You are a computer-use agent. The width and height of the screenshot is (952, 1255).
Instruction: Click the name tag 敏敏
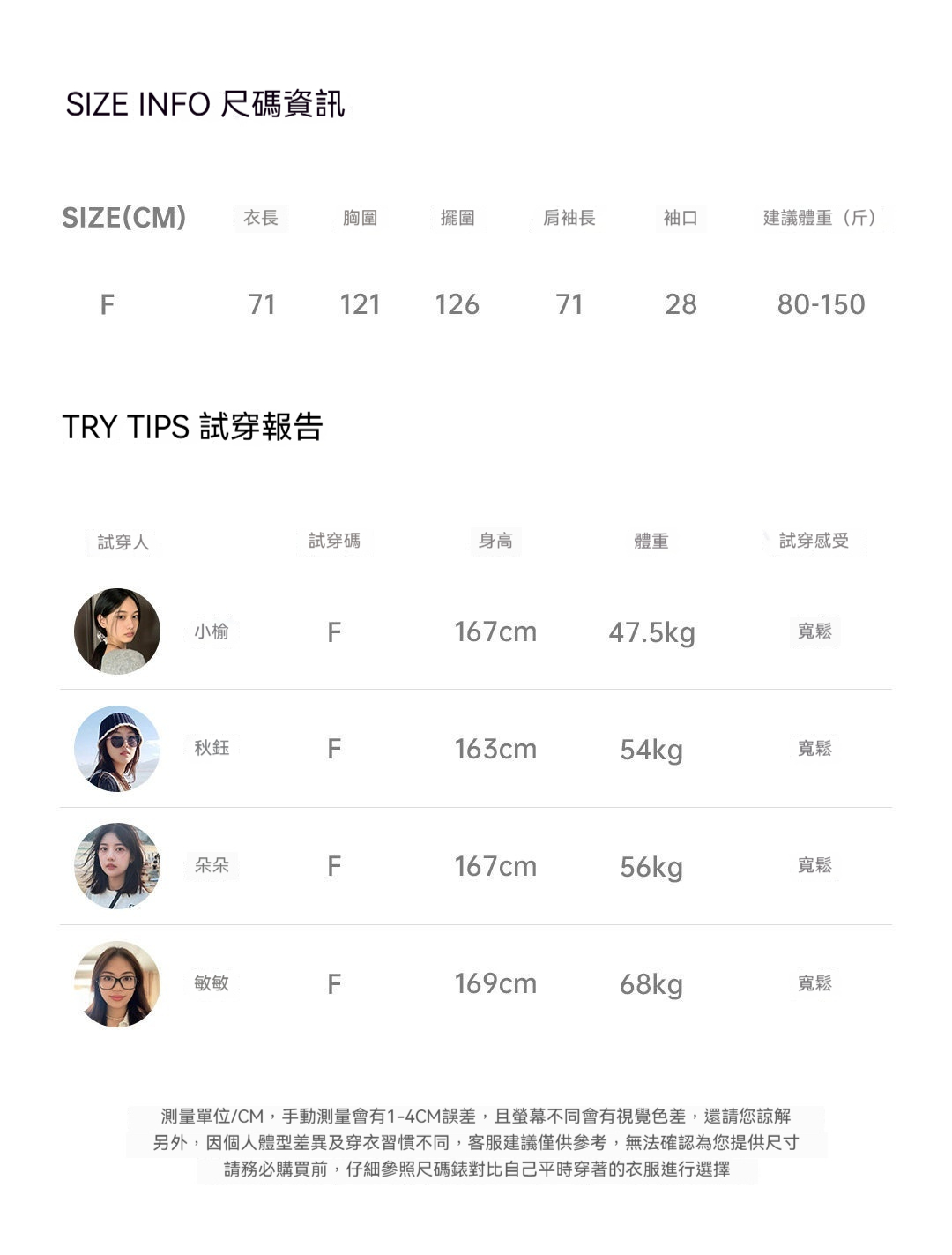coord(212,982)
